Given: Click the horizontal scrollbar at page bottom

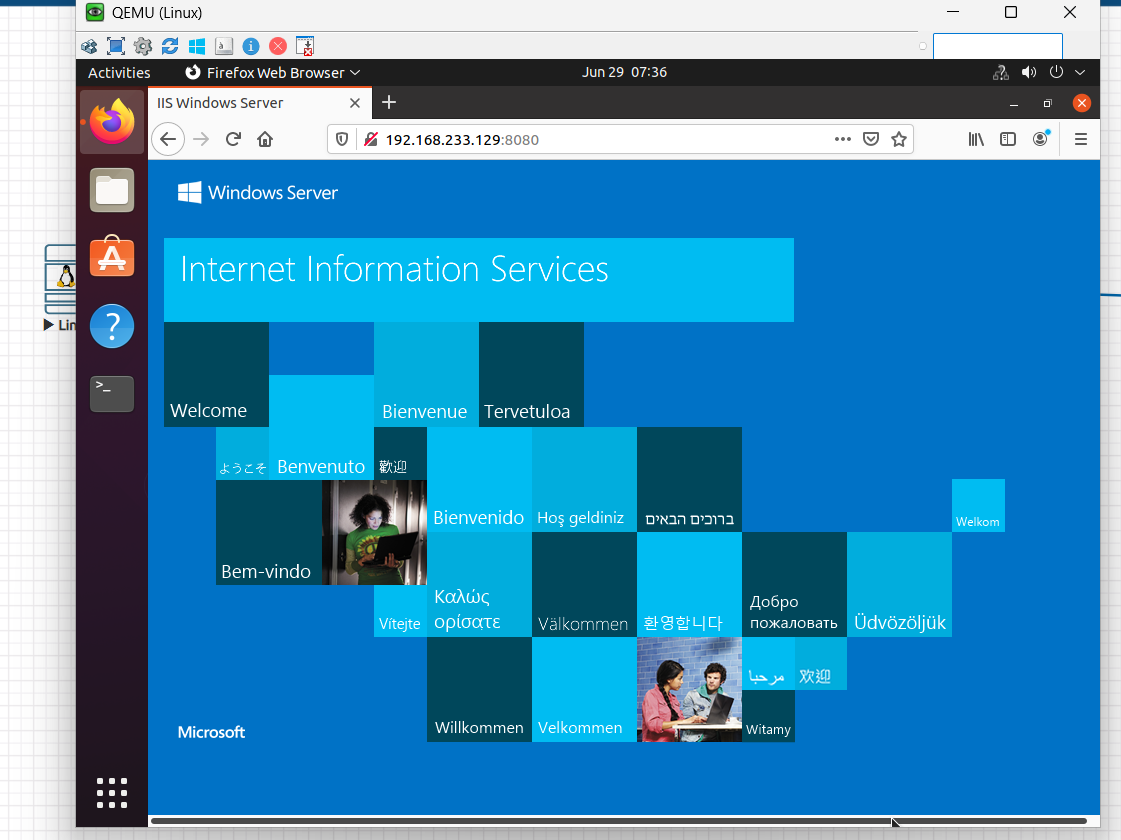Looking at the screenshot, I should pyautogui.click(x=619, y=821).
